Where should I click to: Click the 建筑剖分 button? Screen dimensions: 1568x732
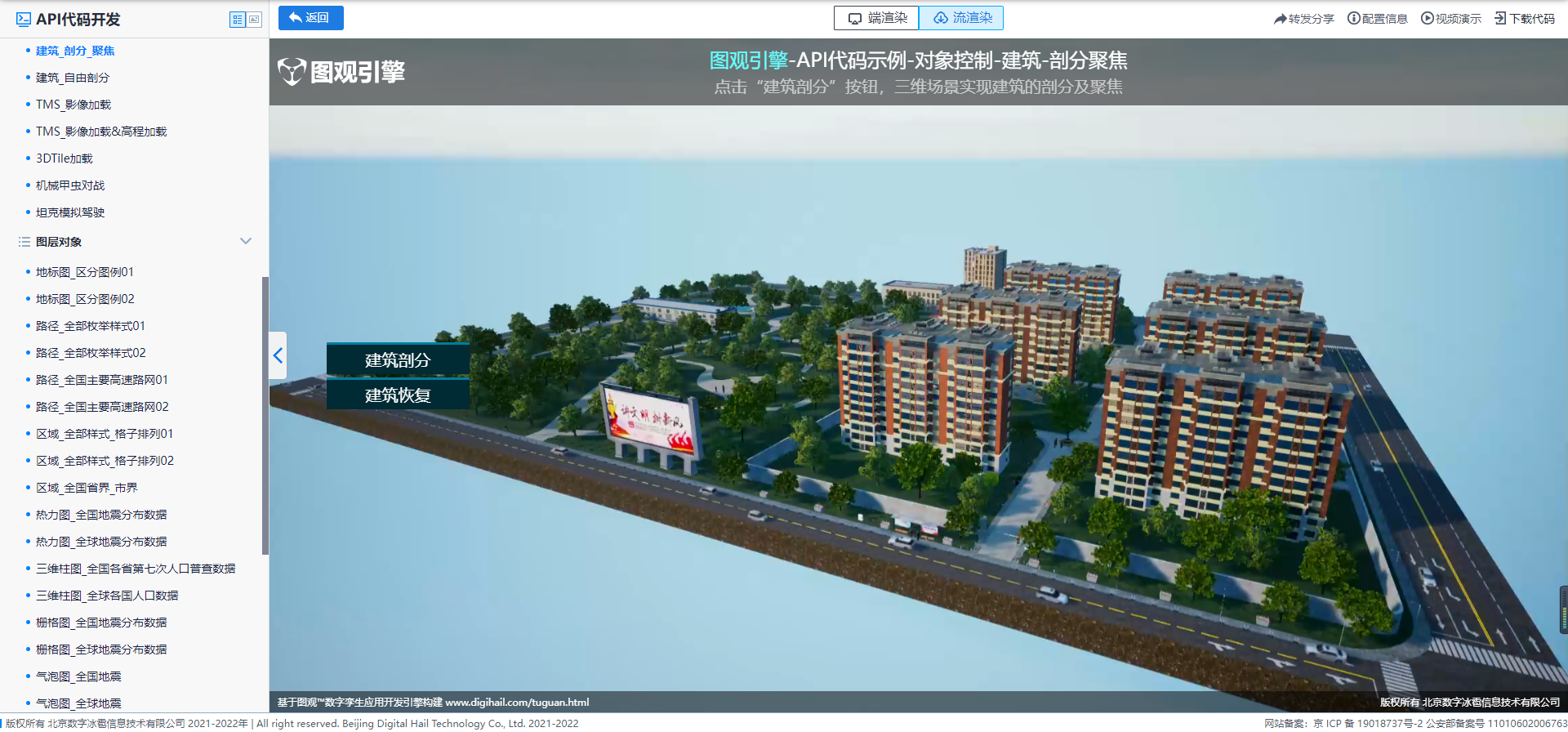pyautogui.click(x=398, y=359)
